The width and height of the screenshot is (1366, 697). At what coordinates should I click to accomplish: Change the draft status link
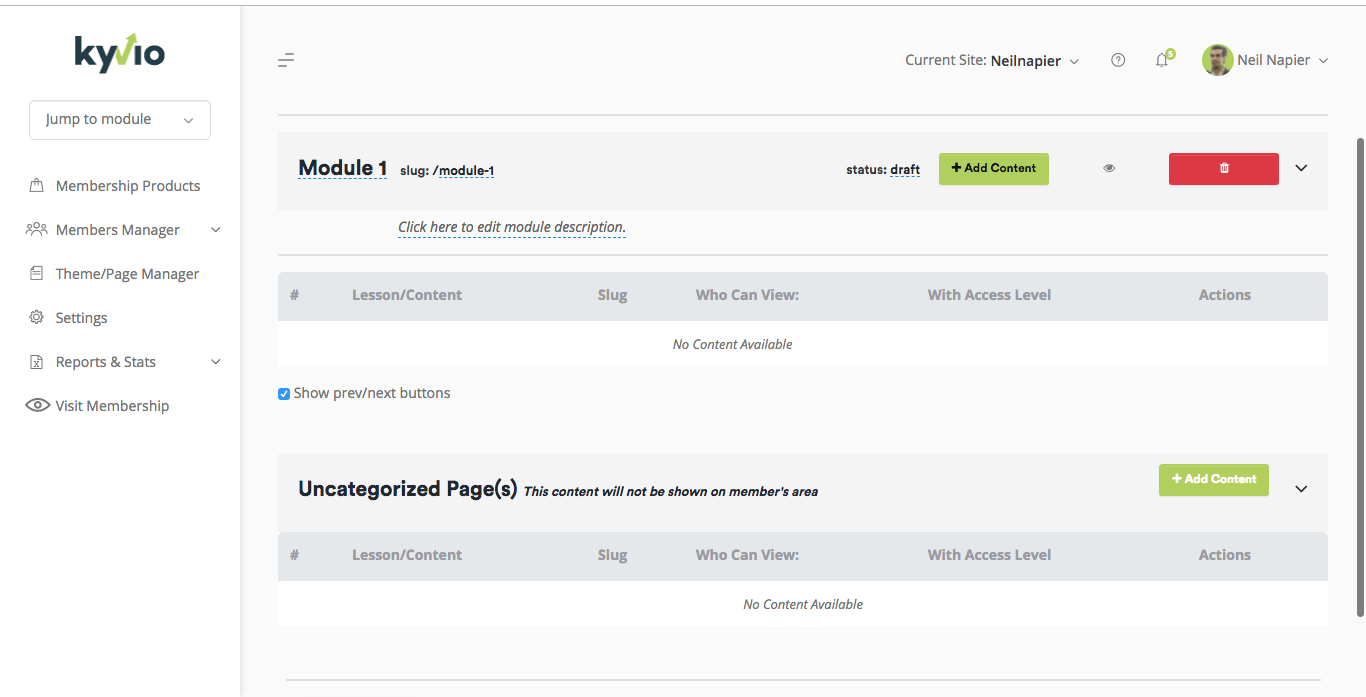pyautogui.click(x=905, y=170)
